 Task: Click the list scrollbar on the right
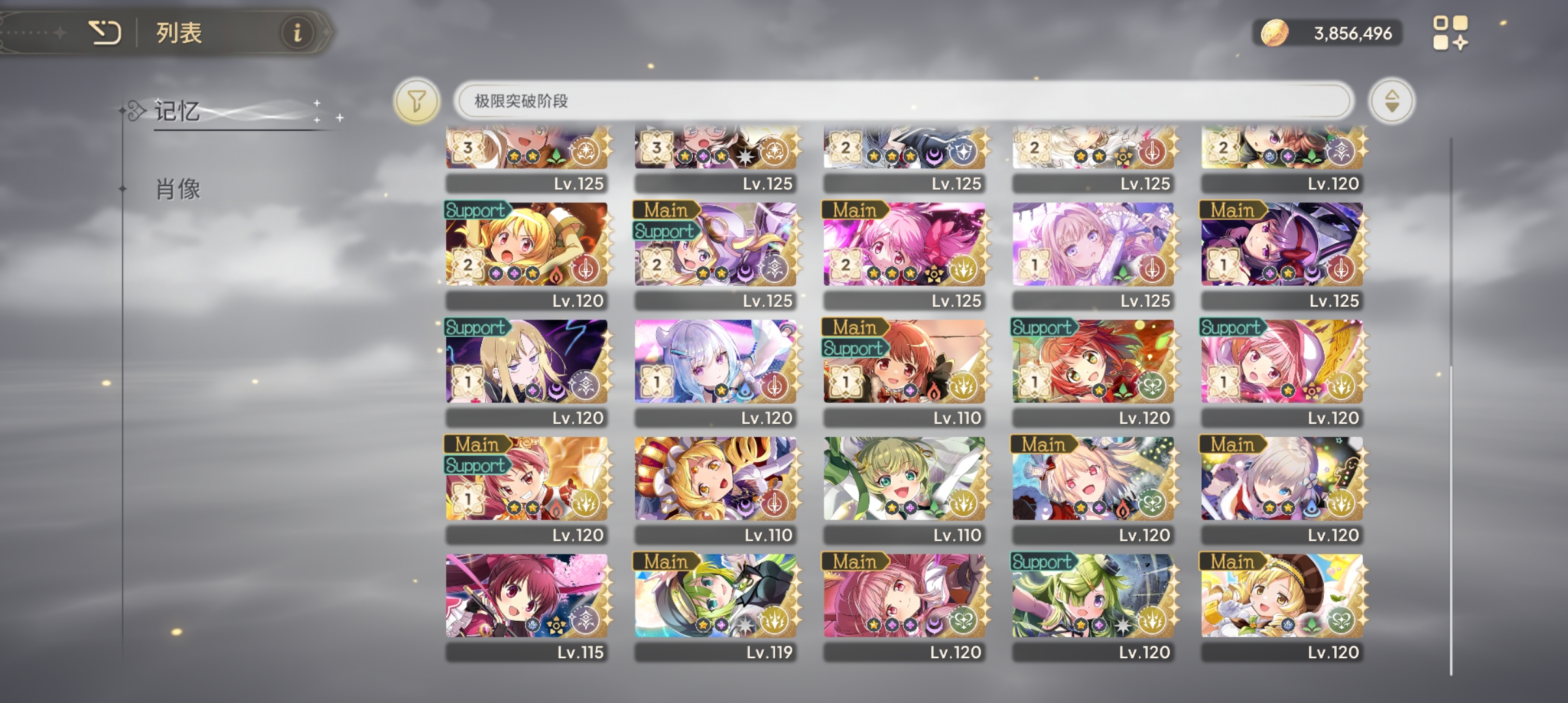(x=1451, y=407)
